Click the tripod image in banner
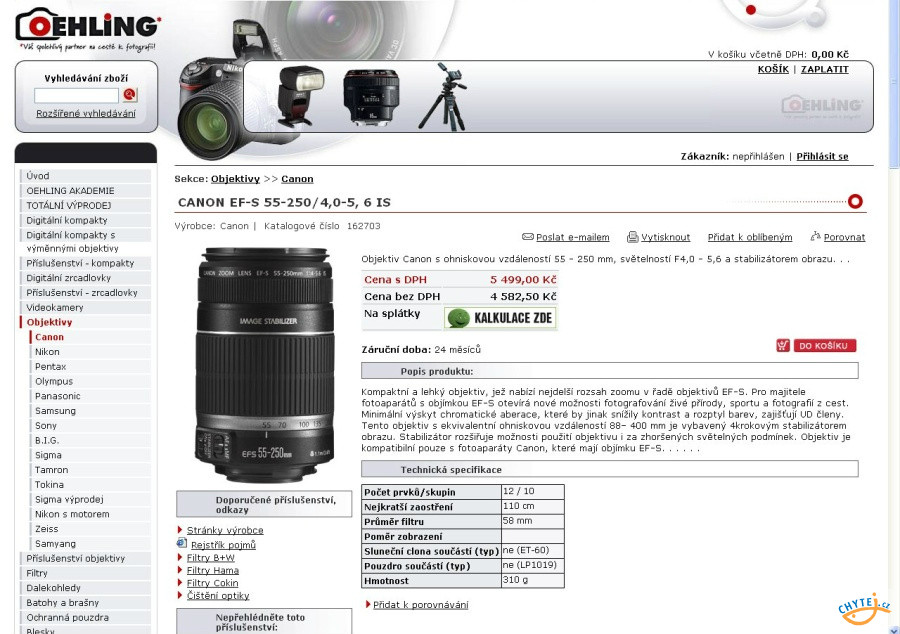 pos(443,96)
